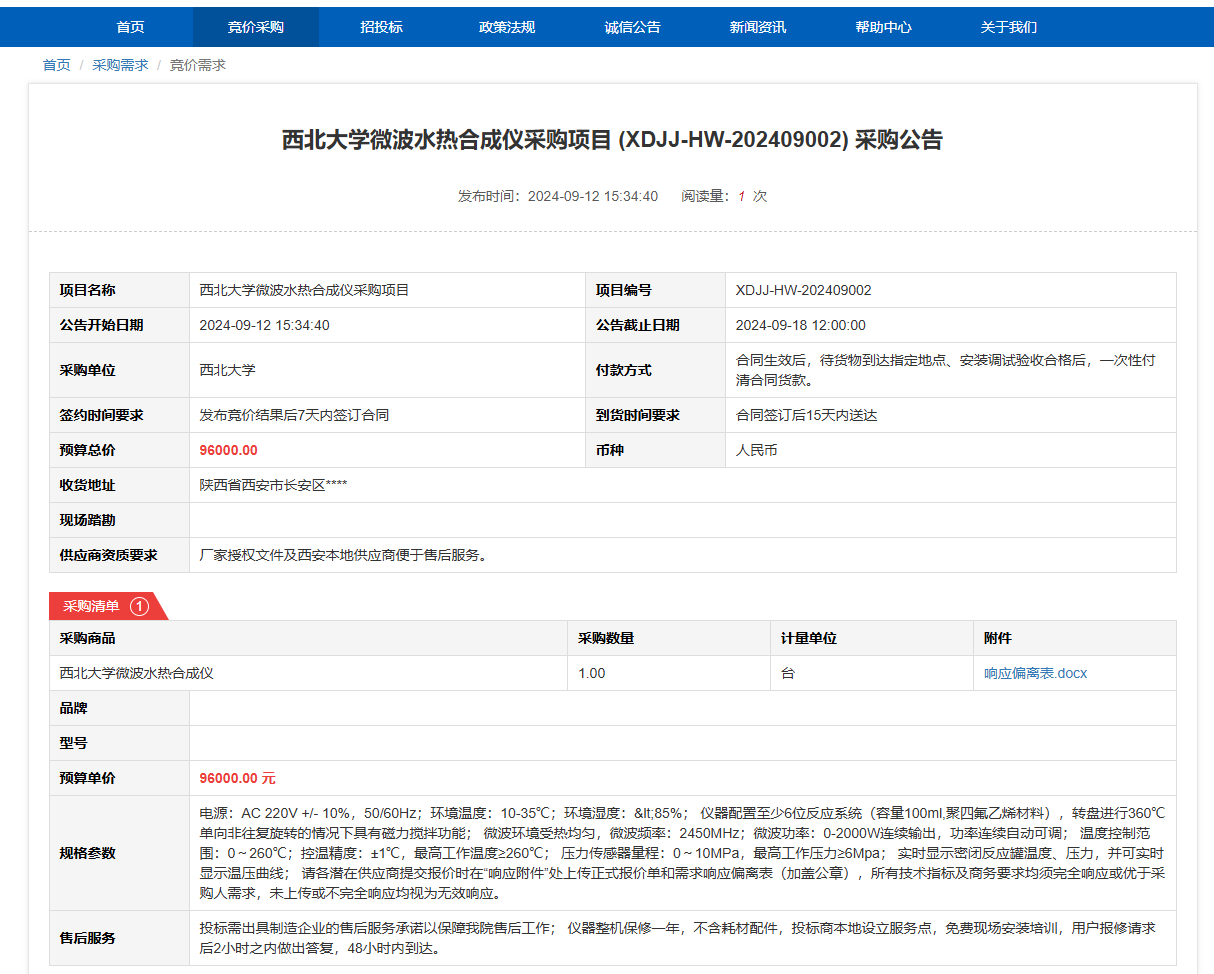Open the 首页 navigation menu item
The width and height of the screenshot is (1214, 974).
tap(130, 27)
